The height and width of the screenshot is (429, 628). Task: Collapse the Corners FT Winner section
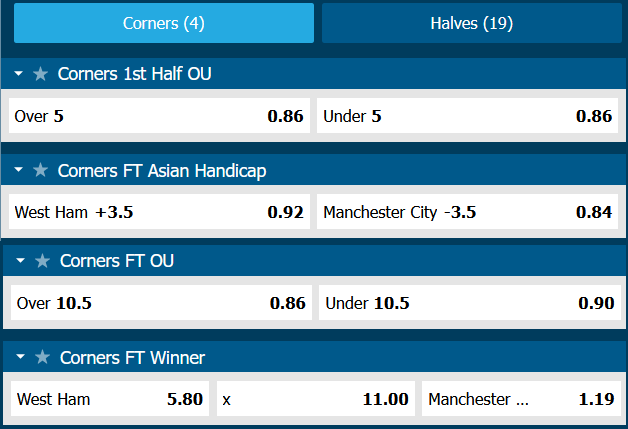[19, 357]
